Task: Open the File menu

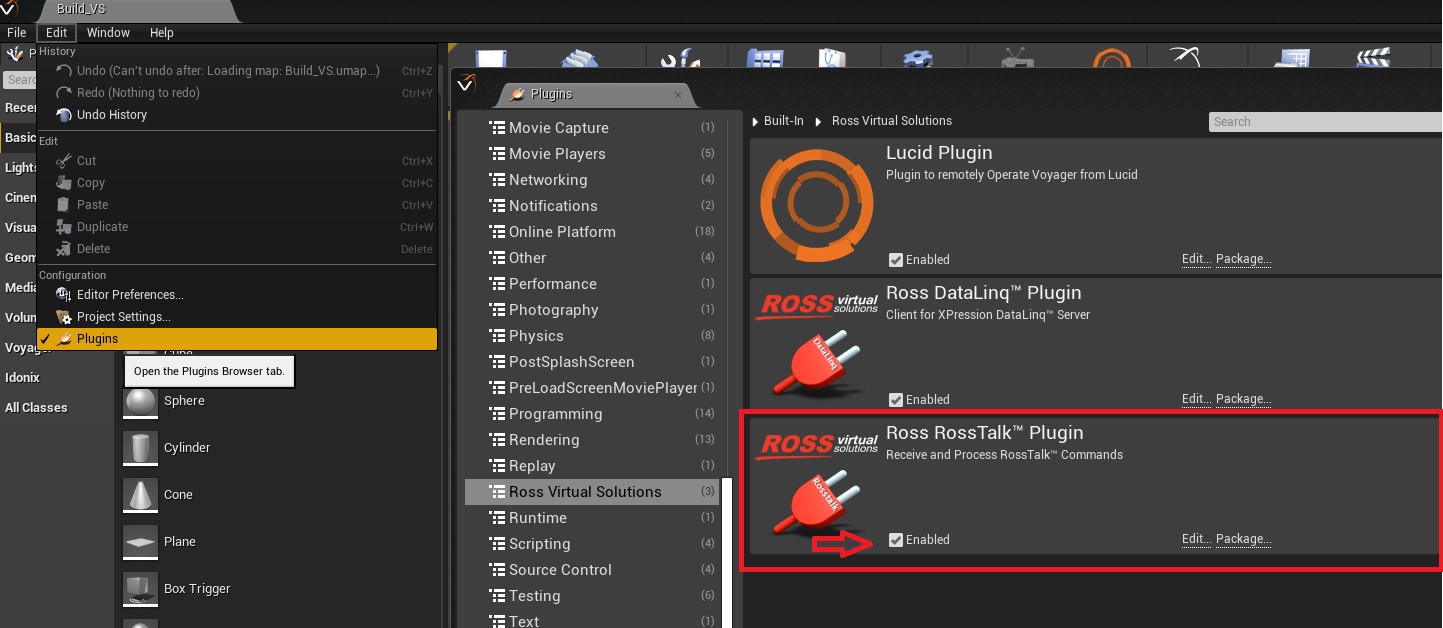Action: (x=16, y=33)
